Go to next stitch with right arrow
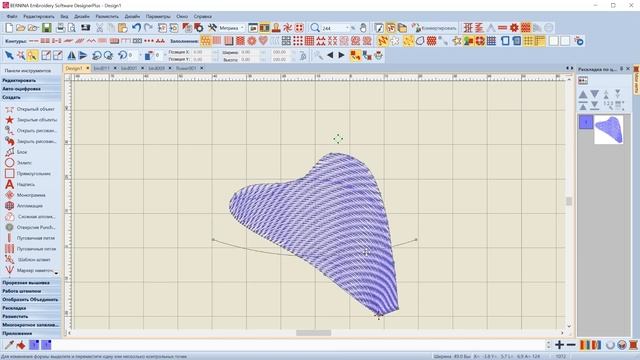This screenshot has height=360, width=640. tap(341, 56)
